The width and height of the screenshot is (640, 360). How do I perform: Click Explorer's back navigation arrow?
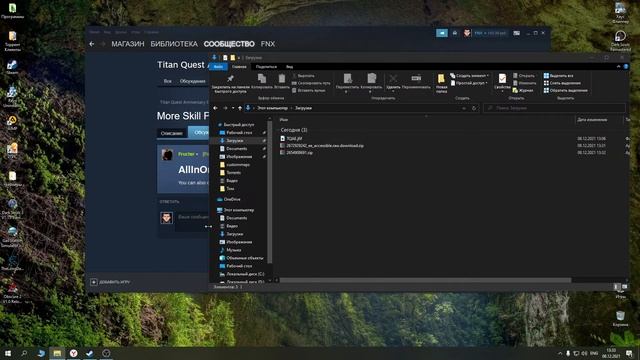click(216, 108)
